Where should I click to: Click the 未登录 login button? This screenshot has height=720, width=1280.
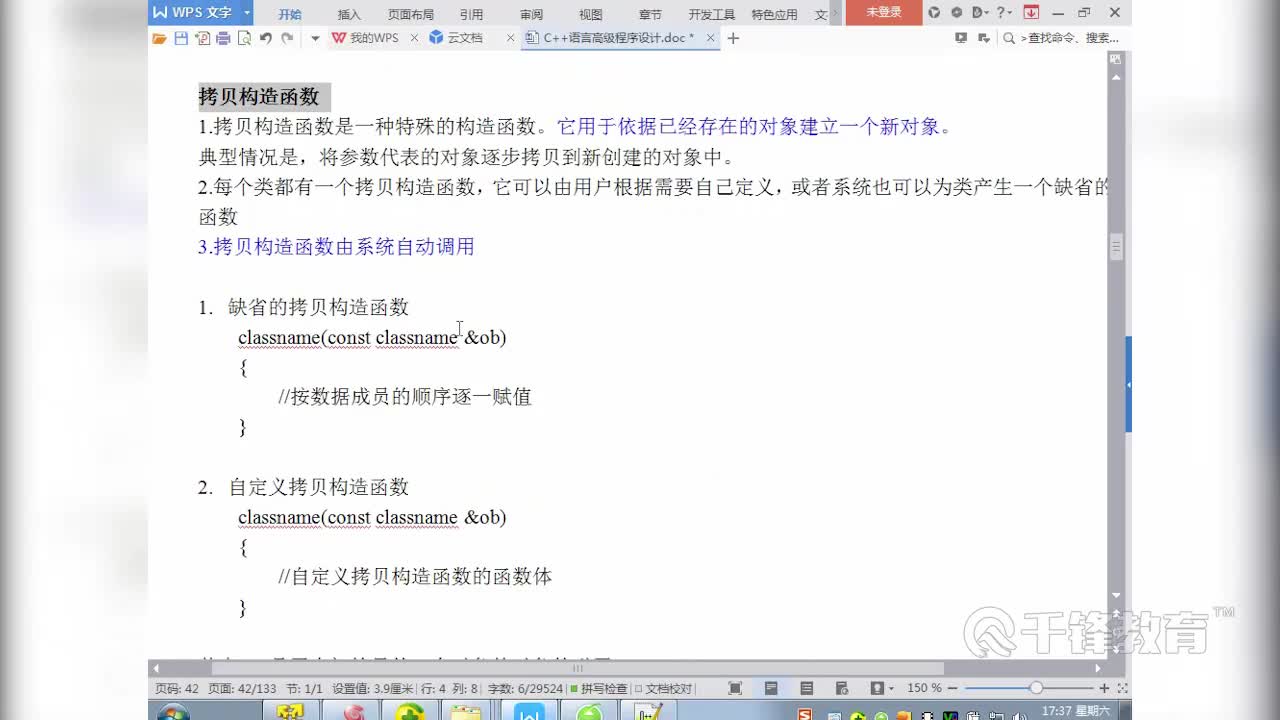coord(882,13)
